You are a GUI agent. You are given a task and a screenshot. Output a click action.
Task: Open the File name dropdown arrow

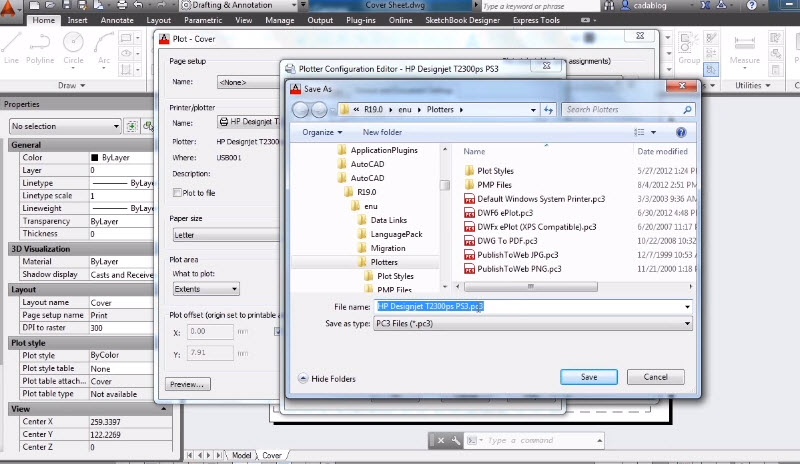coord(687,307)
